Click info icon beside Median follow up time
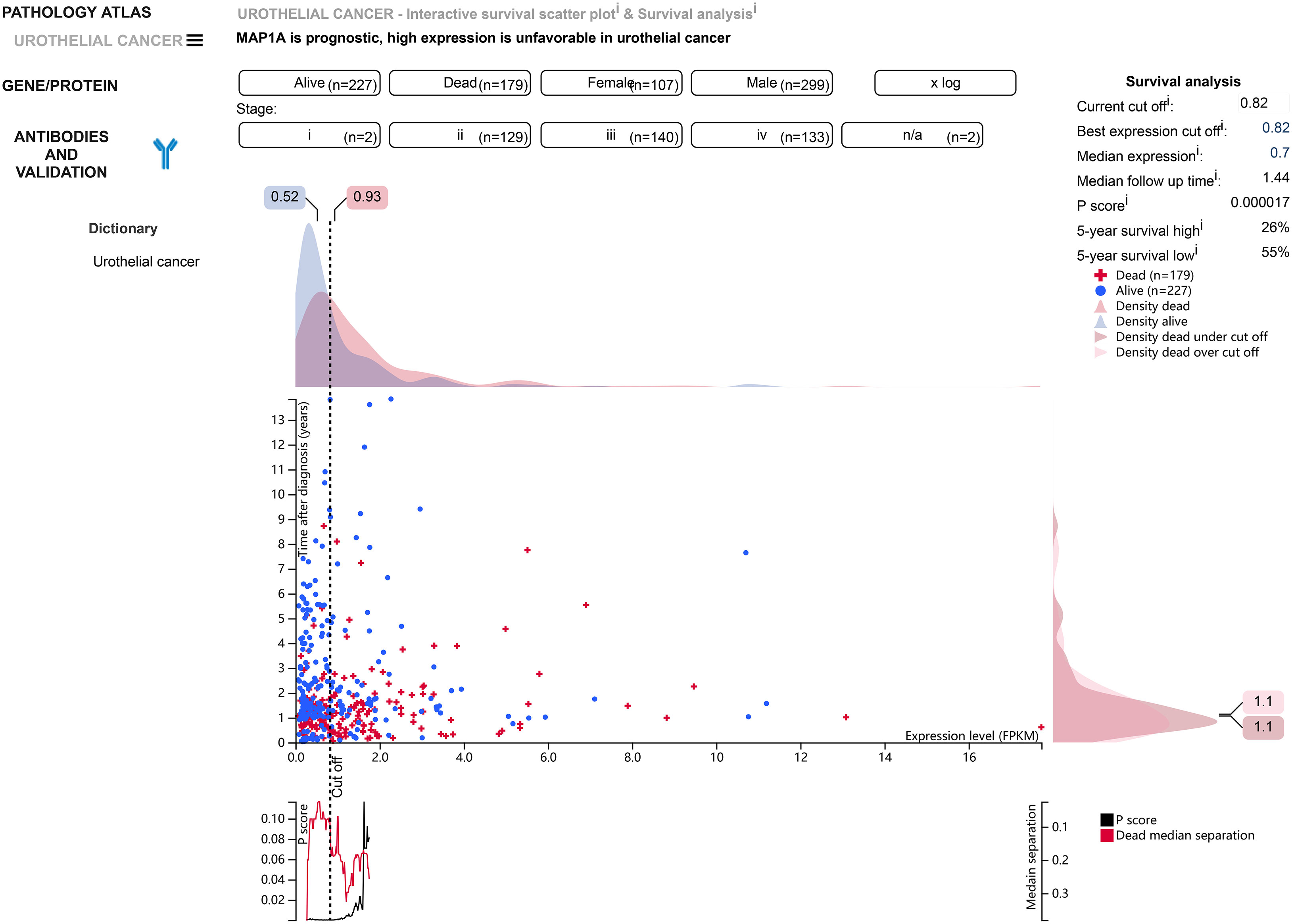This screenshot has width=1292, height=924. tap(1216, 175)
